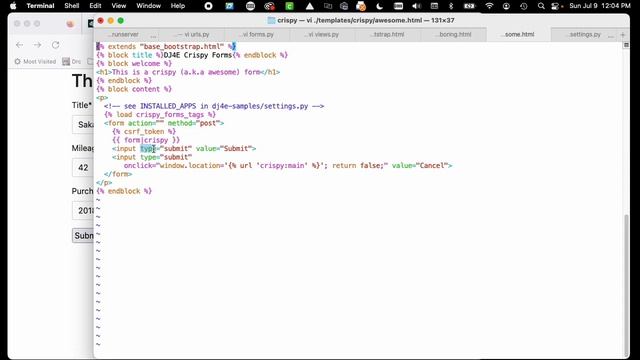The height and width of the screenshot is (360, 640).
Task: Click the Firefox tab icon in browser window
Action: 70,24
